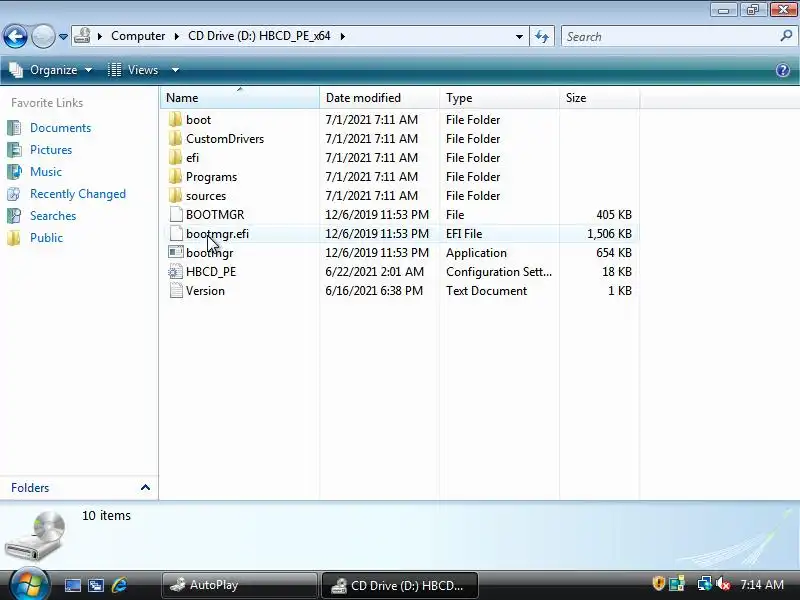Refresh the folder view
This screenshot has height=600, width=800.
tap(542, 37)
